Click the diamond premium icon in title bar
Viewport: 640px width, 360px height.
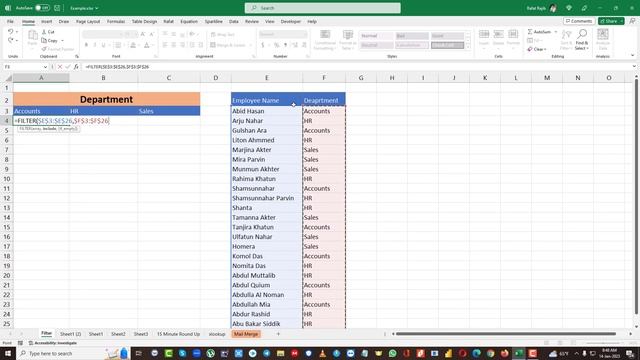(569, 8)
